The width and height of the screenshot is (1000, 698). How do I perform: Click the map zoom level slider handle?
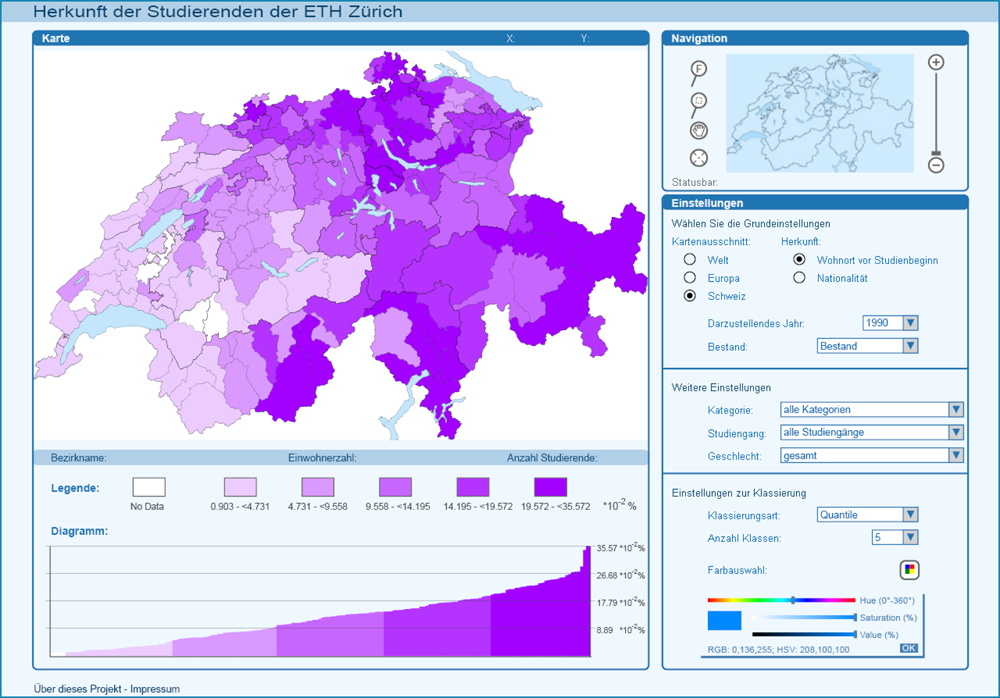(936, 153)
